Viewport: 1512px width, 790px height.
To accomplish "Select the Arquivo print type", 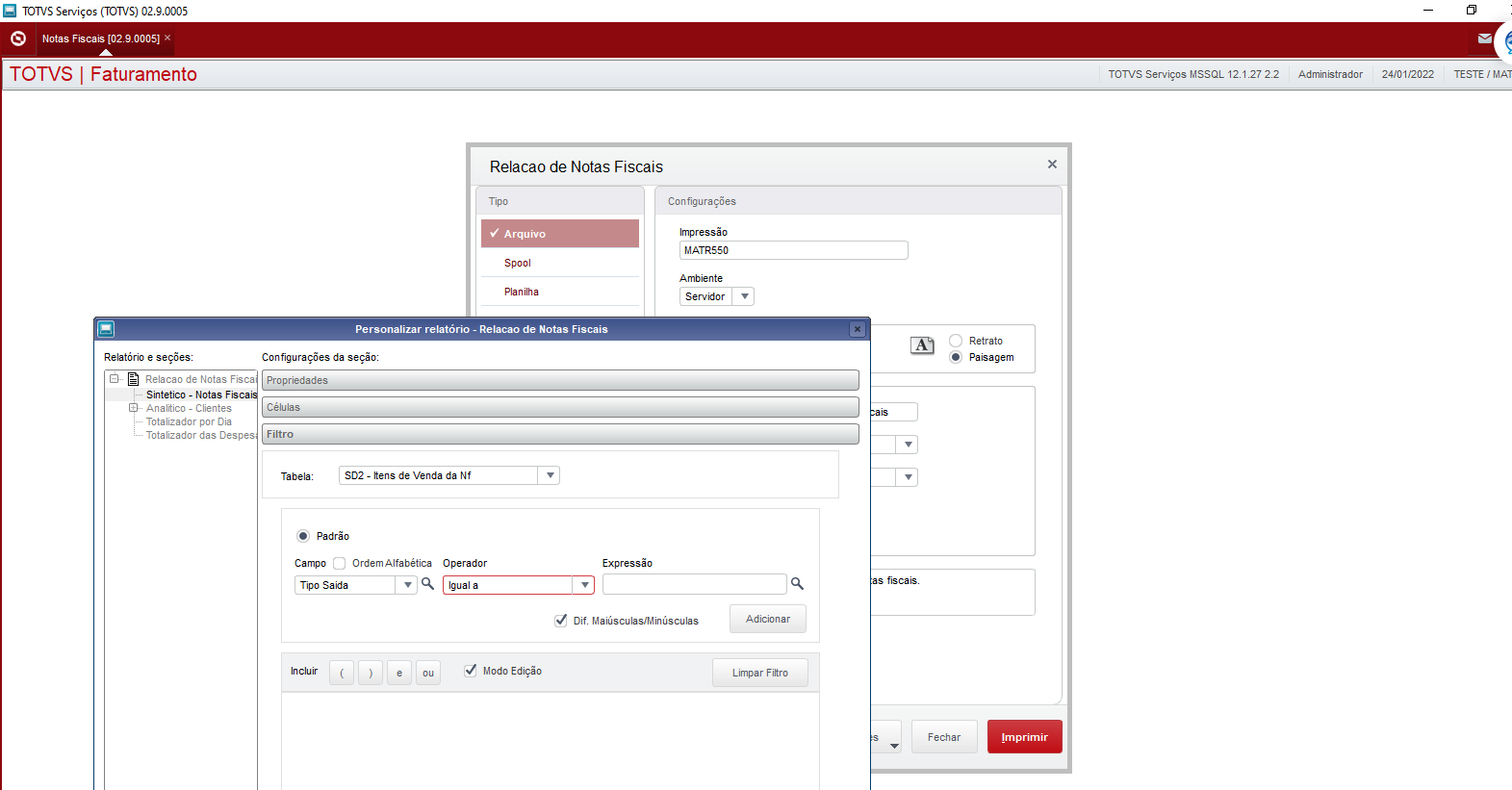I will (x=560, y=234).
